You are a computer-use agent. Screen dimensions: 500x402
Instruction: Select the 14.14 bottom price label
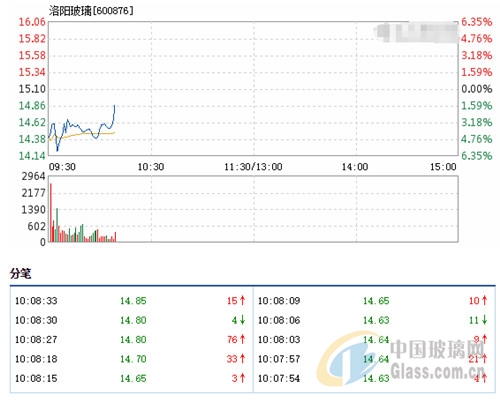[32, 156]
